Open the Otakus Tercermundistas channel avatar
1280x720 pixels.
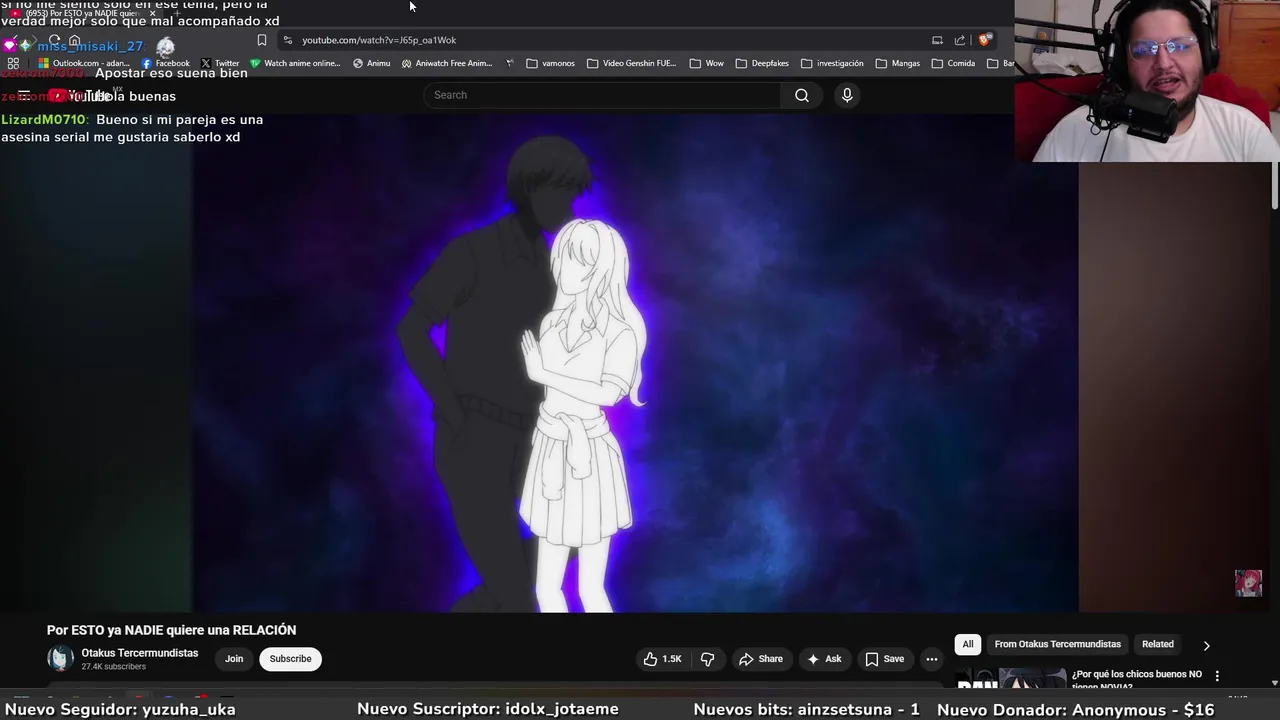(61, 658)
